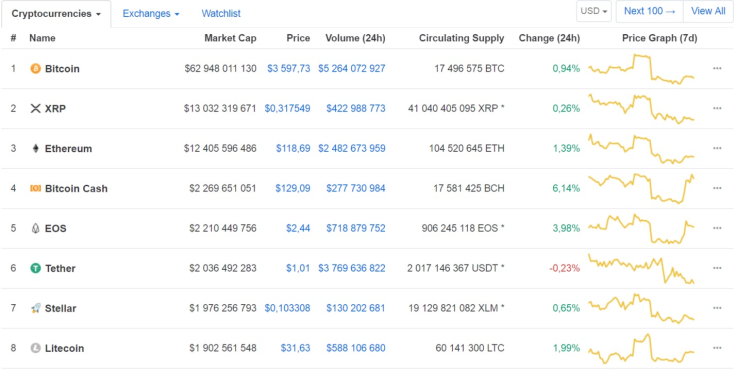Screen dimensions: 736x371
Task: Click Ethereum price $118,69
Action: (293, 148)
